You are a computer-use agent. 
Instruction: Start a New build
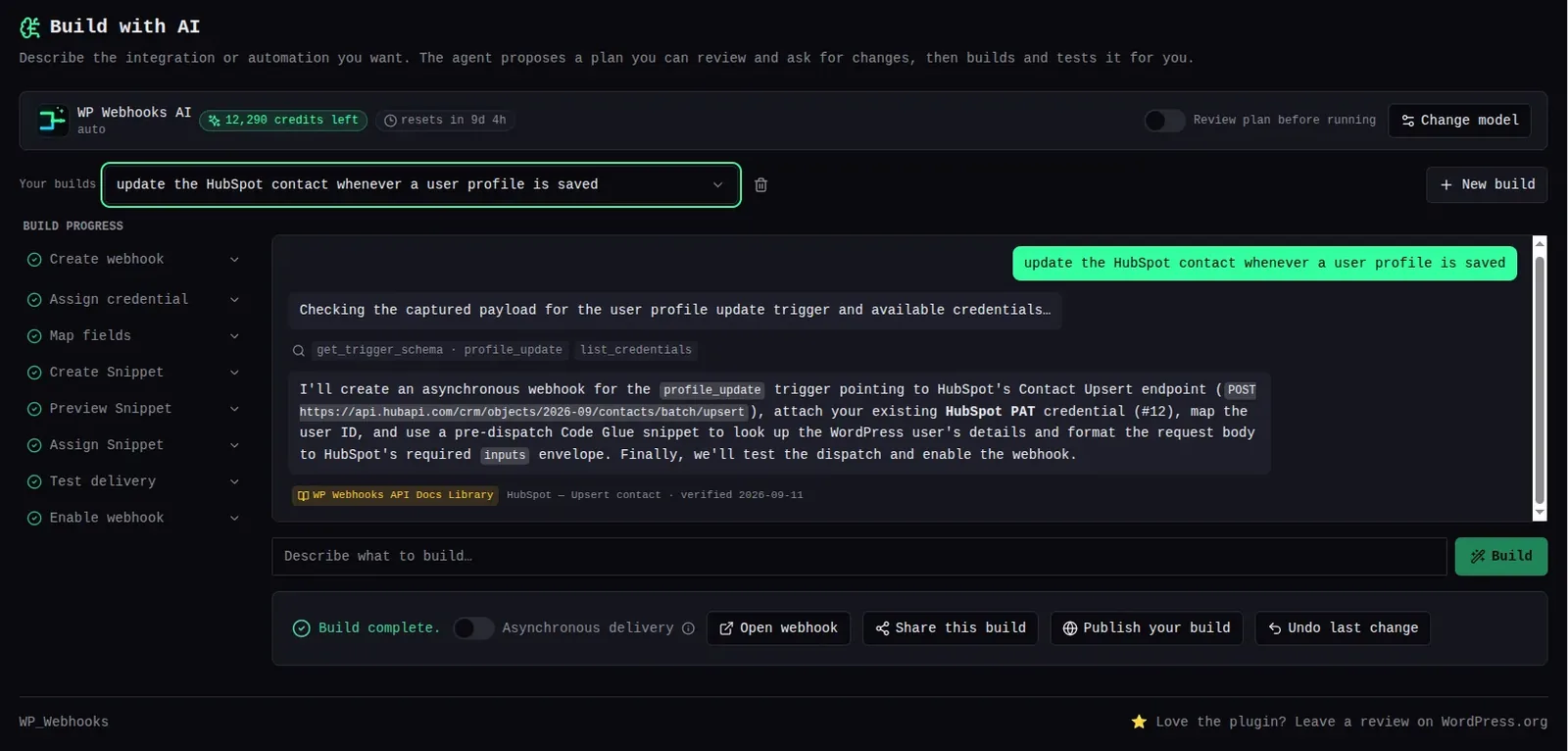(x=1487, y=184)
